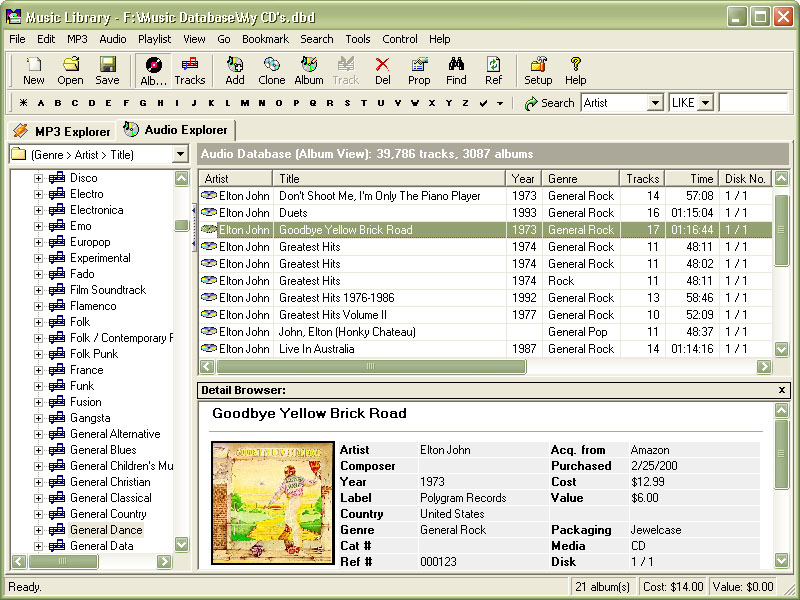This screenshot has height=600, width=800.
Task: Sort albums by the Tracks column header
Action: (642, 179)
